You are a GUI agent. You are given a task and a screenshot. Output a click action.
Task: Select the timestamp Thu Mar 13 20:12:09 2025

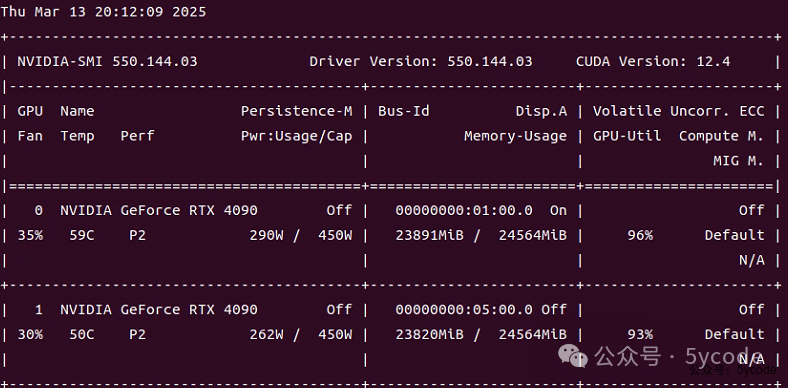tap(104, 12)
